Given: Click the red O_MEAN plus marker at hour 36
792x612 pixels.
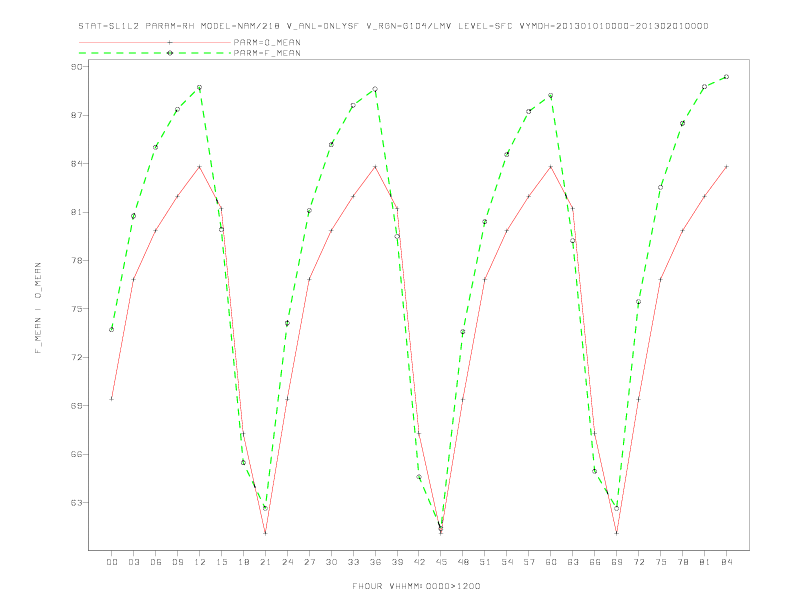Looking at the screenshot, I should [375, 167].
